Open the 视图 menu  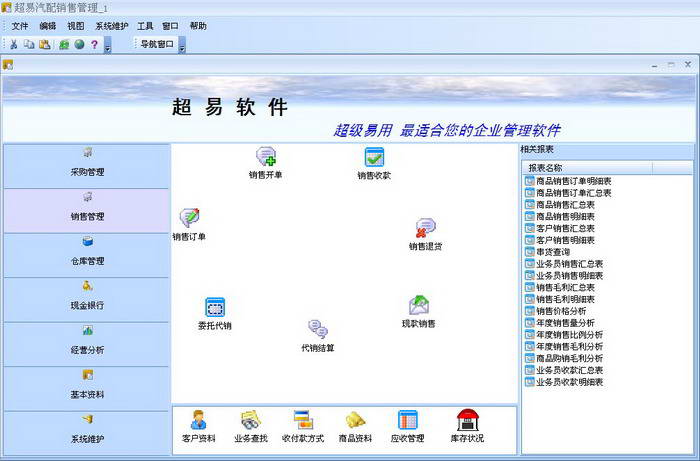click(75, 26)
